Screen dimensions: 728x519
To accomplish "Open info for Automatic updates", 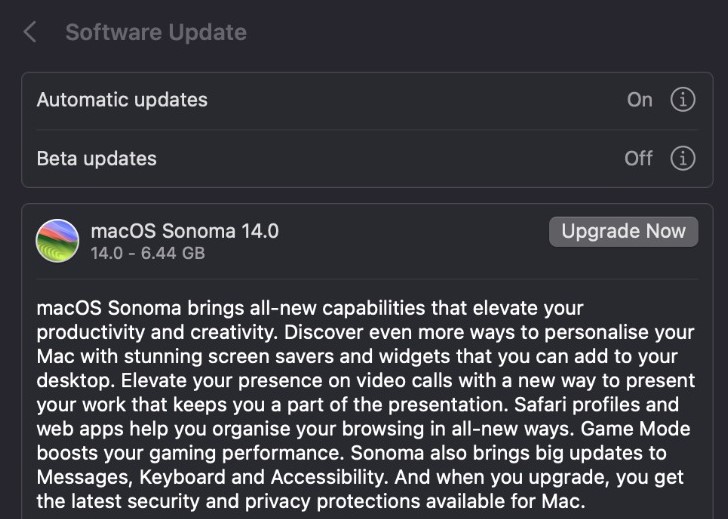I will pyautogui.click(x=683, y=100).
